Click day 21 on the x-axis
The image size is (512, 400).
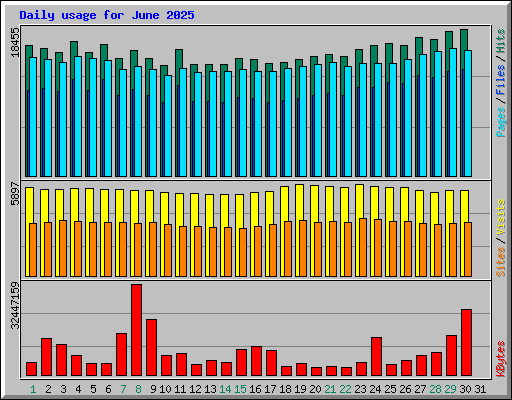(x=330, y=389)
